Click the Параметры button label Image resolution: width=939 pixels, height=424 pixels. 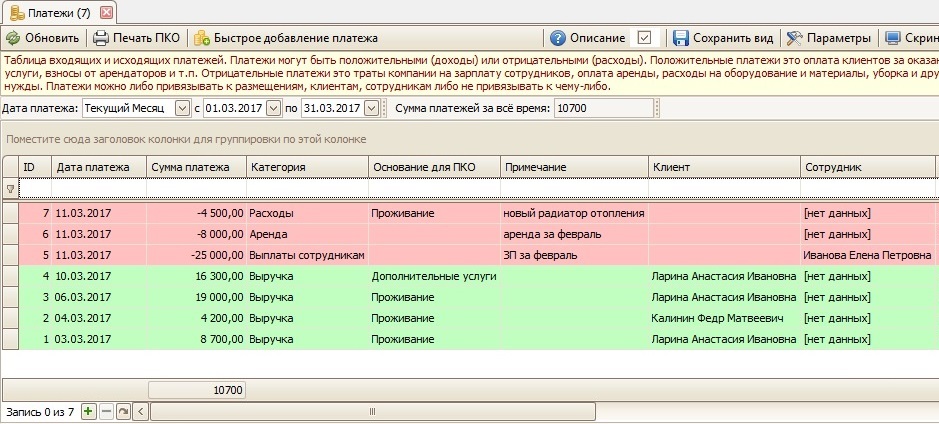coord(838,38)
